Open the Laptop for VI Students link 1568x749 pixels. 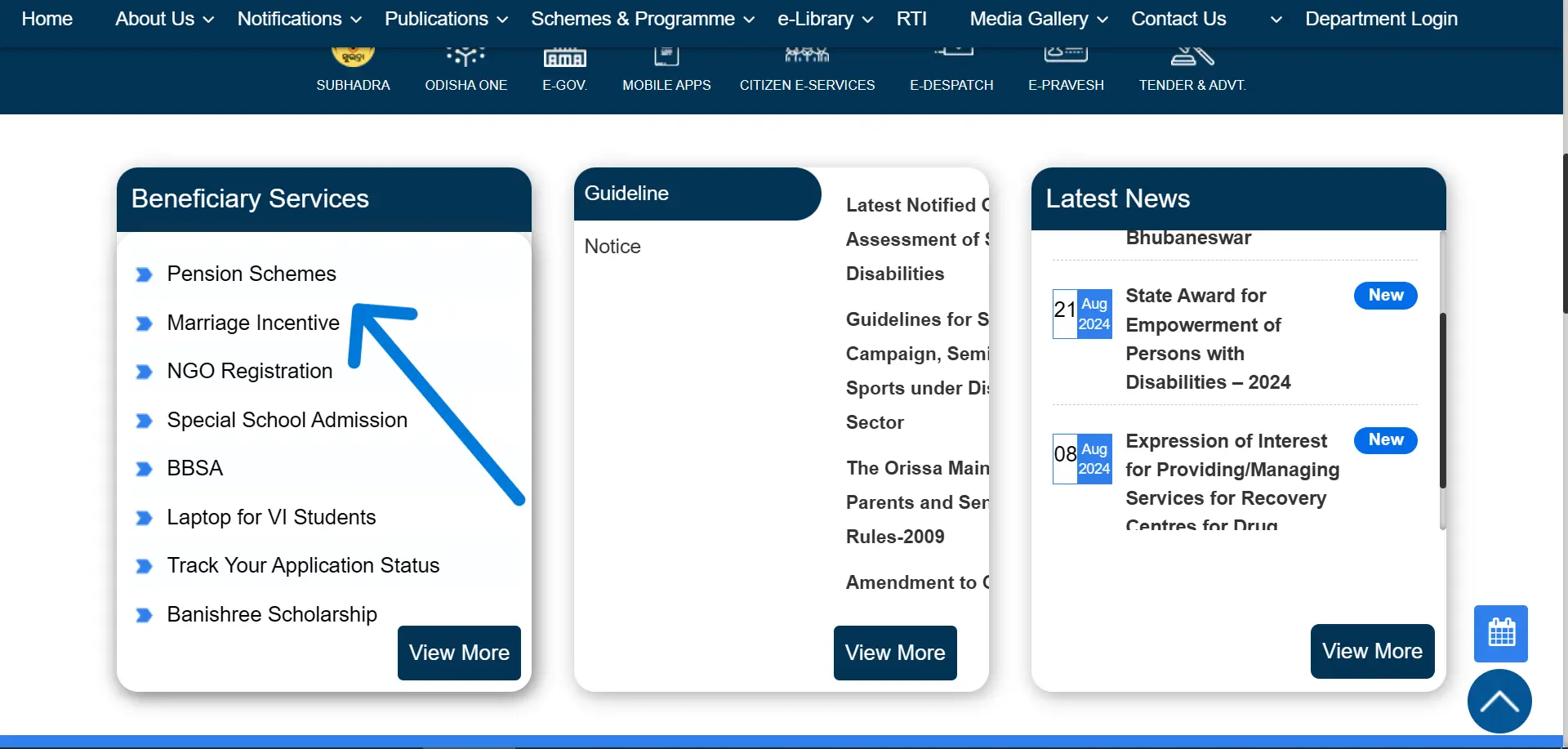271,517
